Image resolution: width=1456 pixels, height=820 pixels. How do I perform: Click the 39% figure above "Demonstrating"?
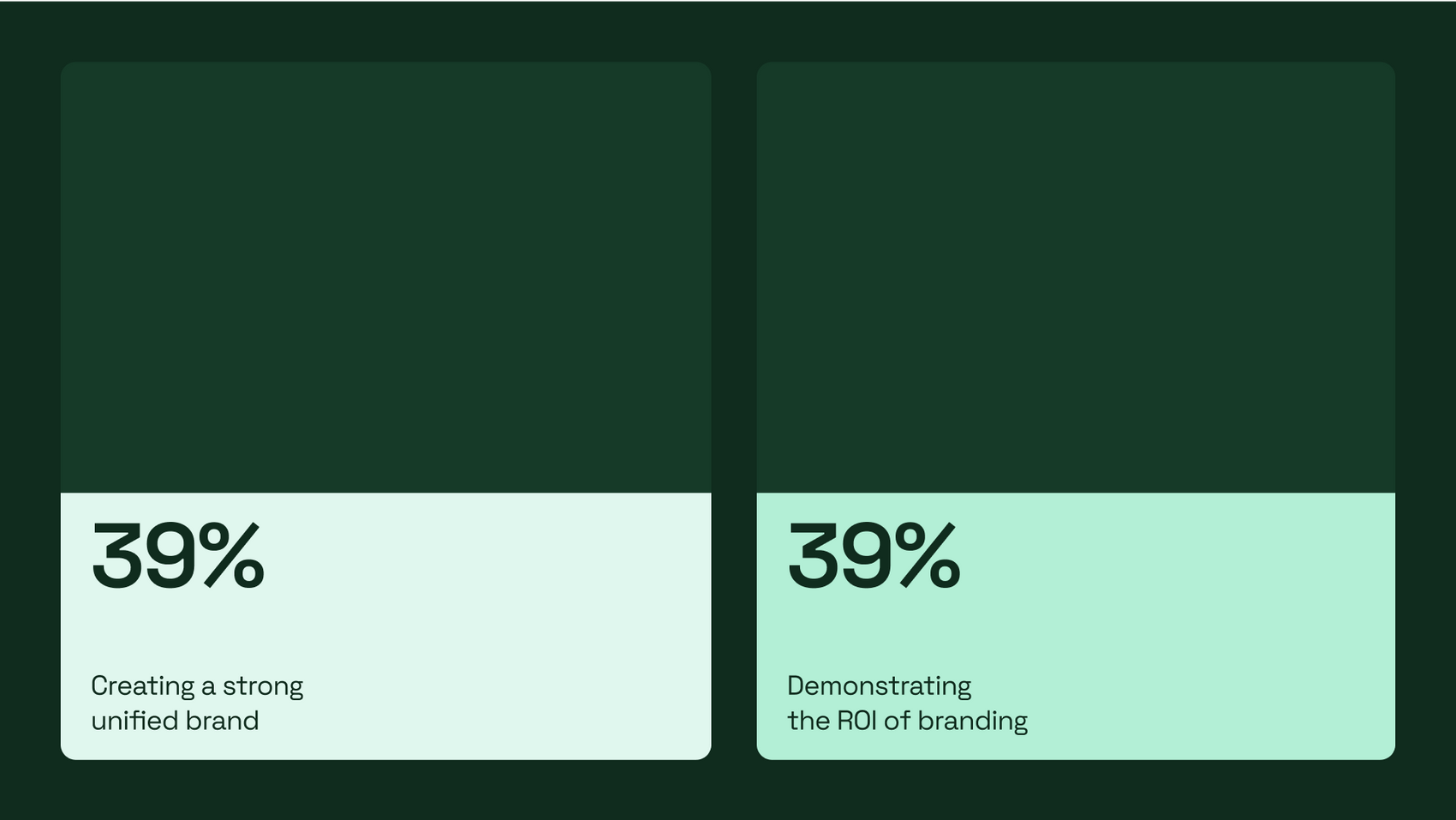click(874, 556)
